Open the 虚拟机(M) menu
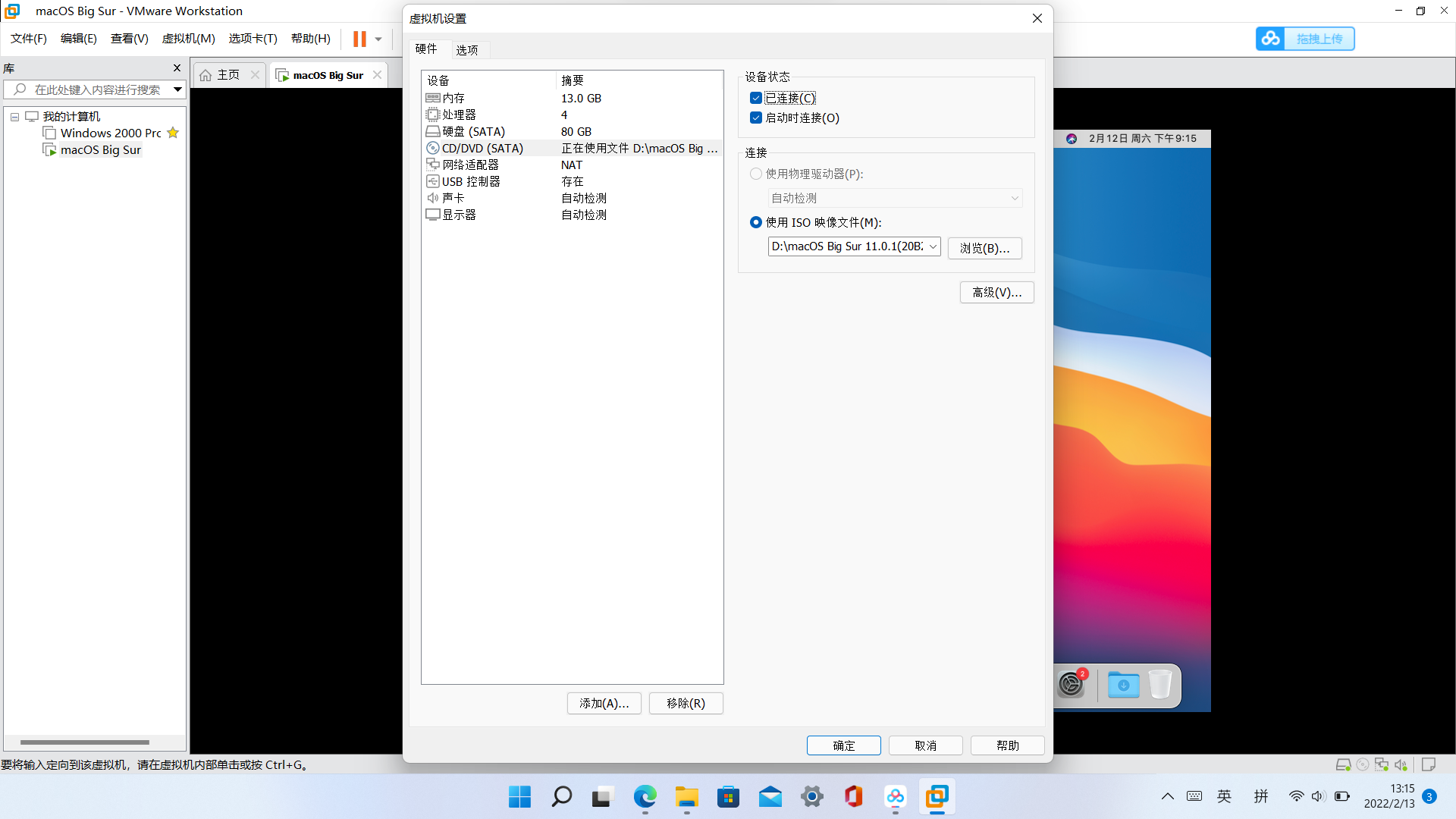 pos(188,39)
